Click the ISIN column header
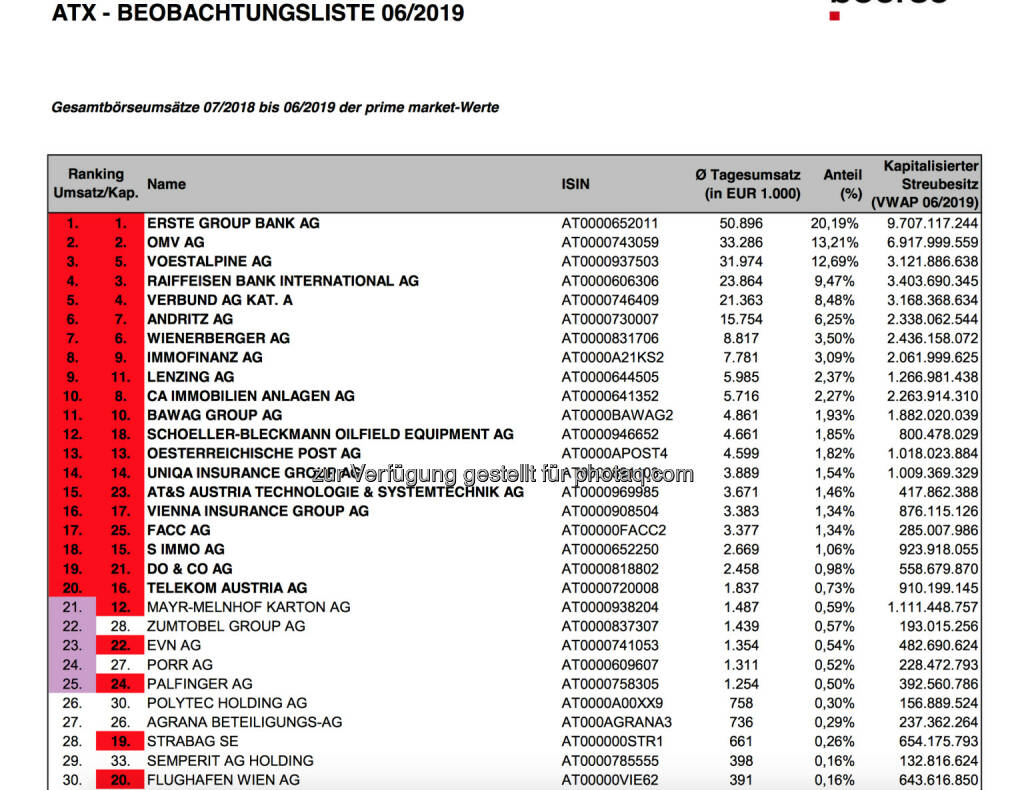1024x790 pixels. [x=575, y=184]
